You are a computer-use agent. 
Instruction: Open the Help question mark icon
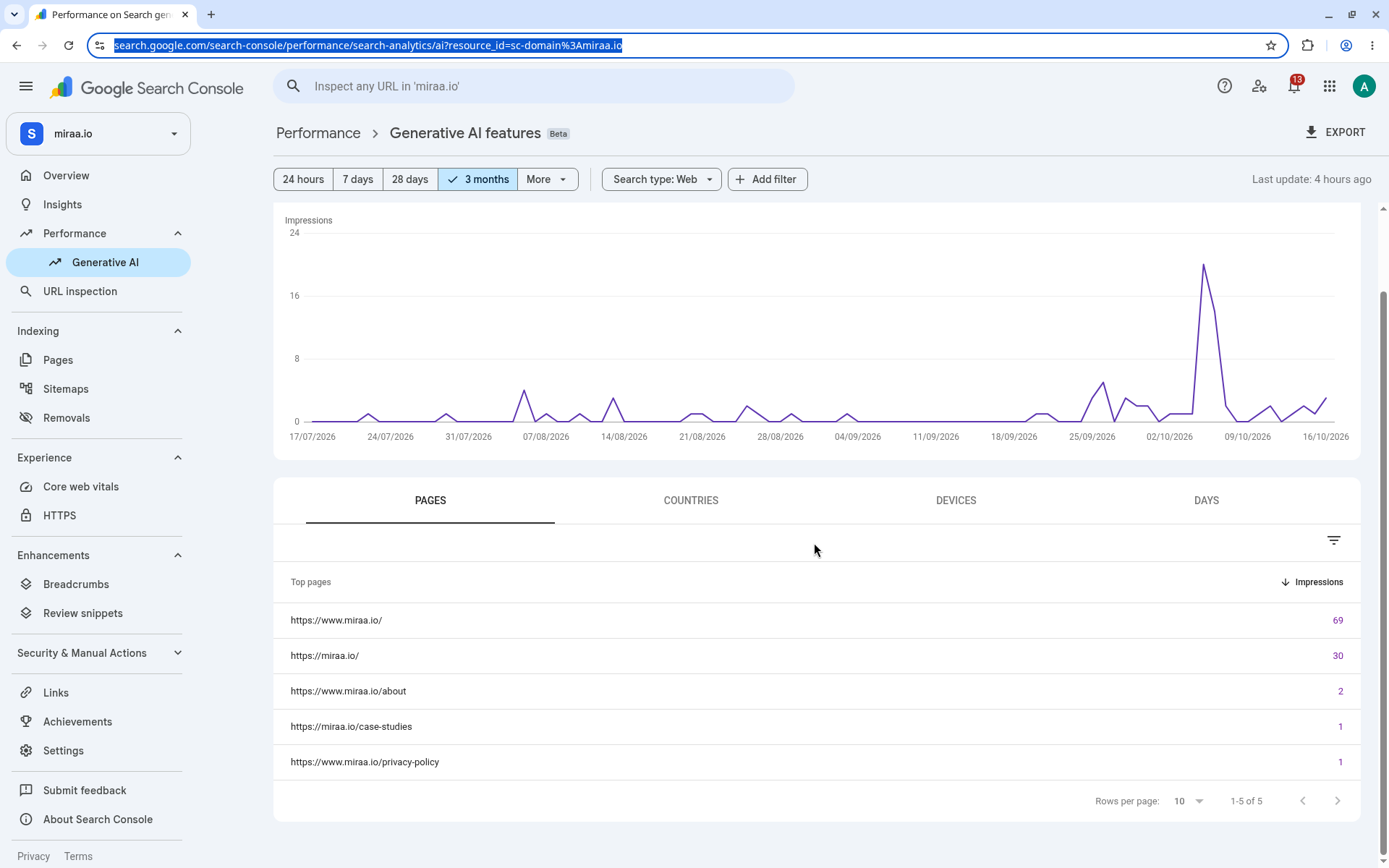tap(1224, 87)
